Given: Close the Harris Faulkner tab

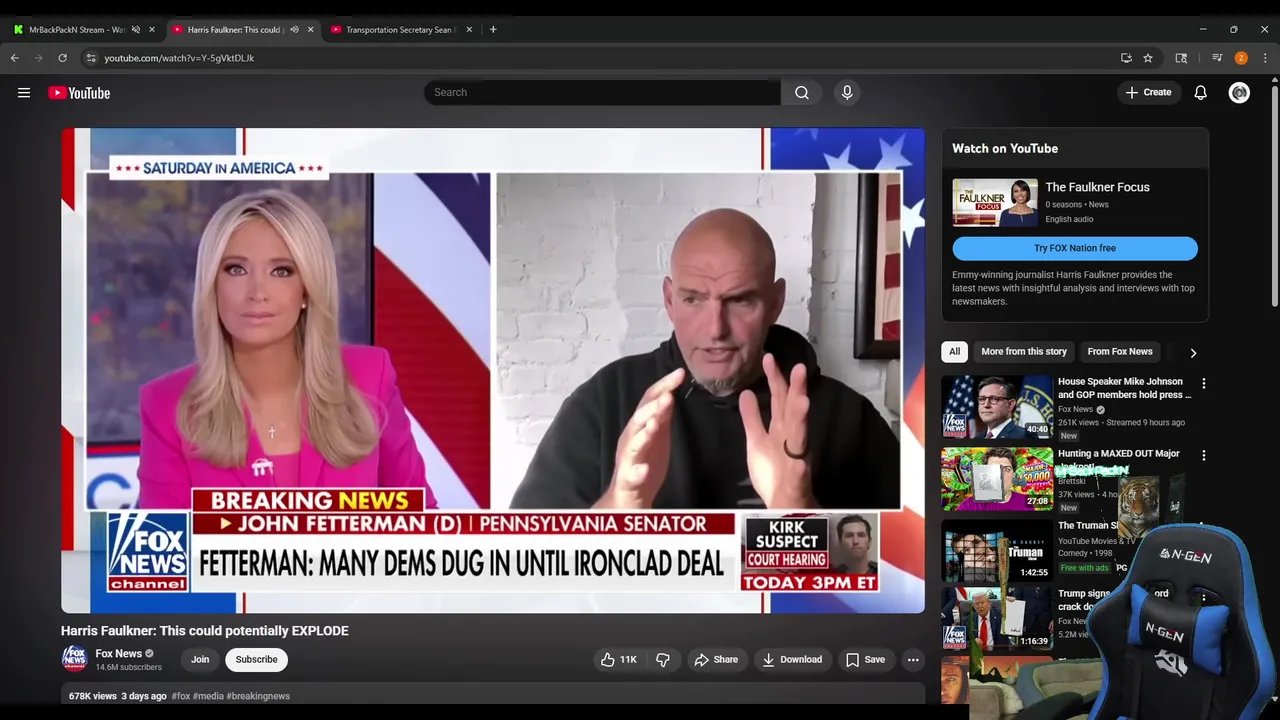Looking at the screenshot, I should [310, 29].
